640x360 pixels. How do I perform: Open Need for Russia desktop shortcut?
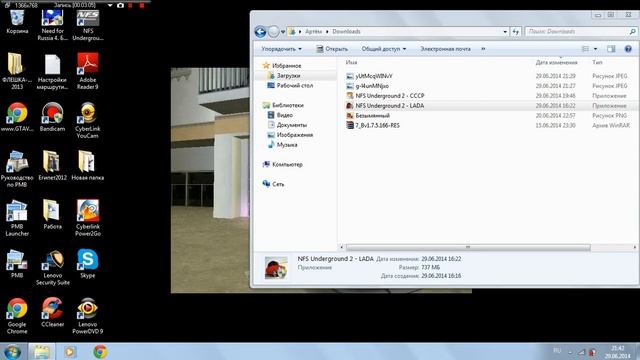pyautogui.click(x=52, y=25)
